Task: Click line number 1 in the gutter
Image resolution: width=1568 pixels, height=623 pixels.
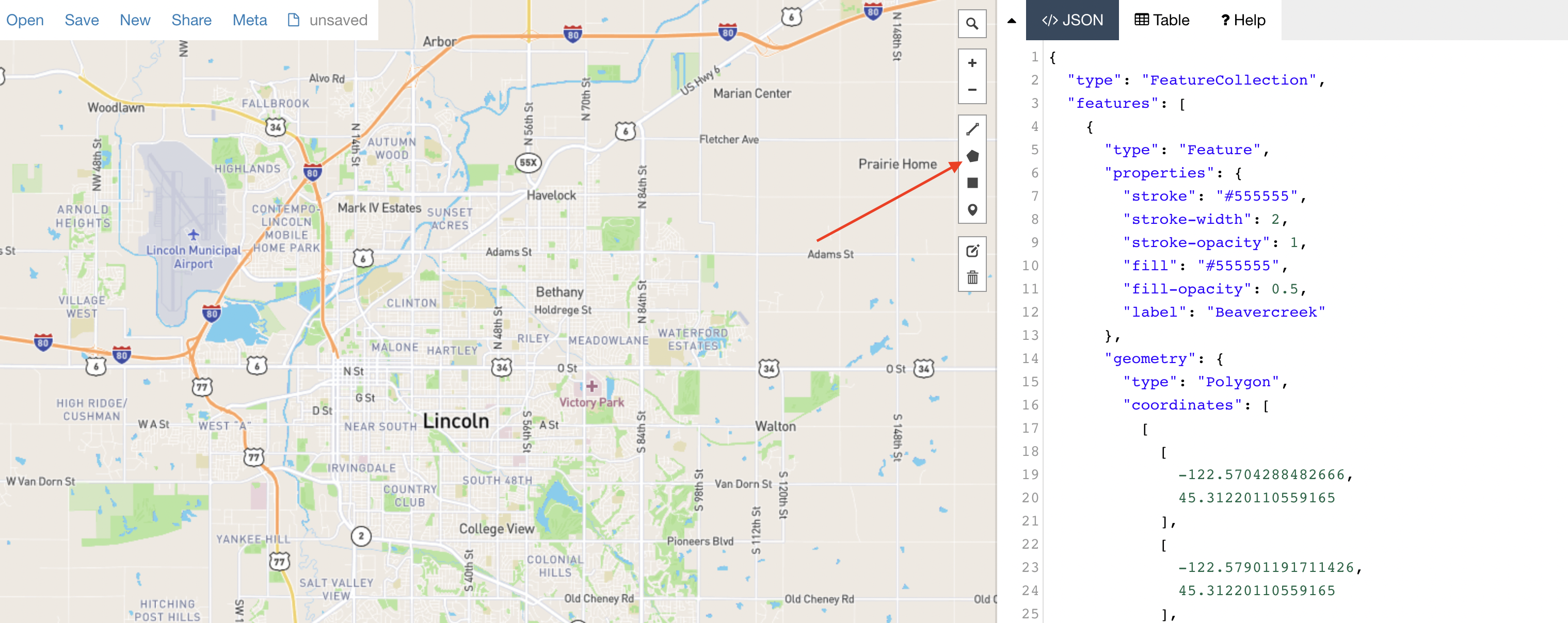Action: pyautogui.click(x=1034, y=57)
